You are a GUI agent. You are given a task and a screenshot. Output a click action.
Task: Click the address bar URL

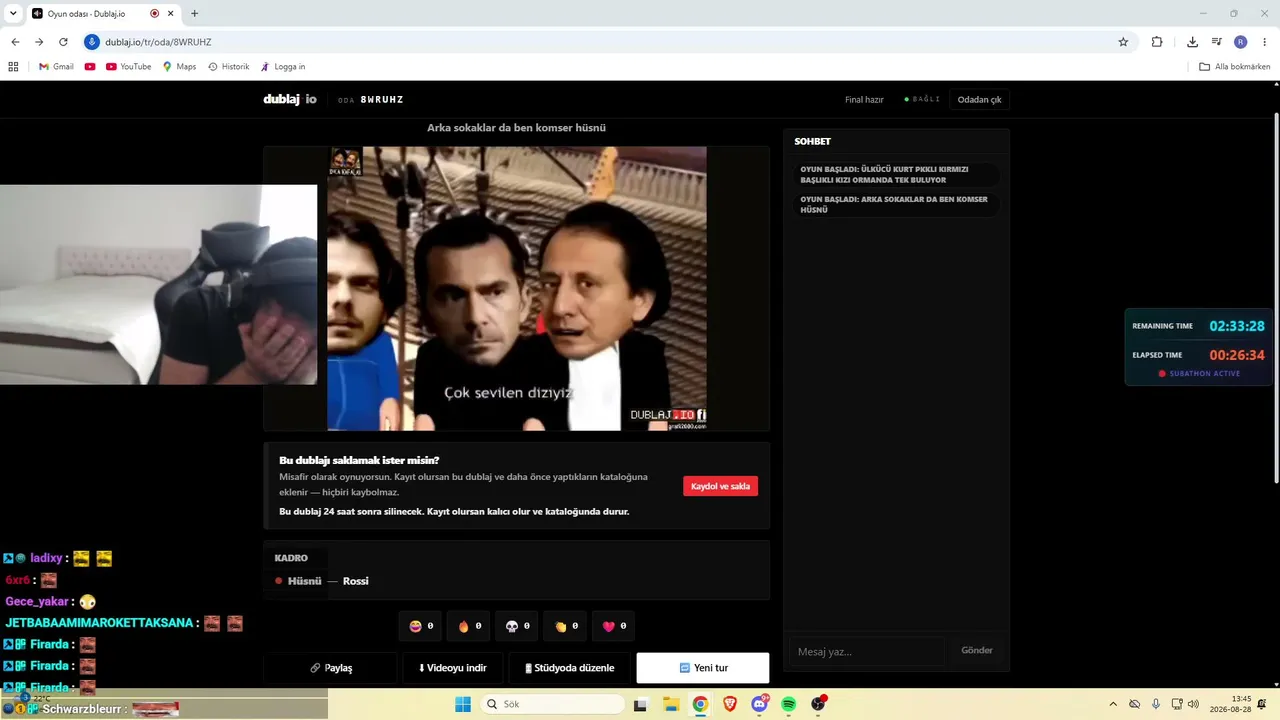point(158,42)
